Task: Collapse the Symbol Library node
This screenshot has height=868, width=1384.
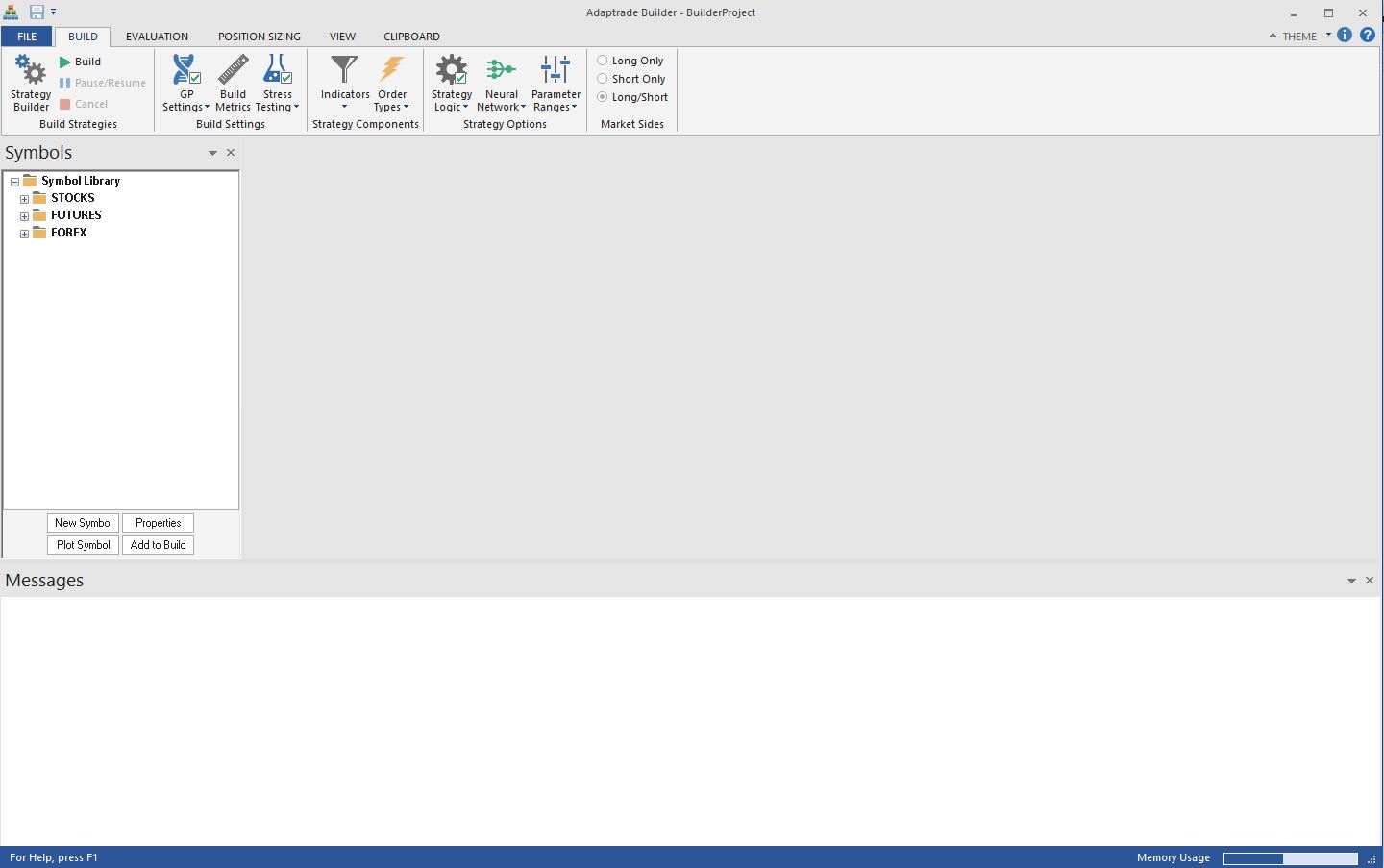Action: click(x=14, y=182)
